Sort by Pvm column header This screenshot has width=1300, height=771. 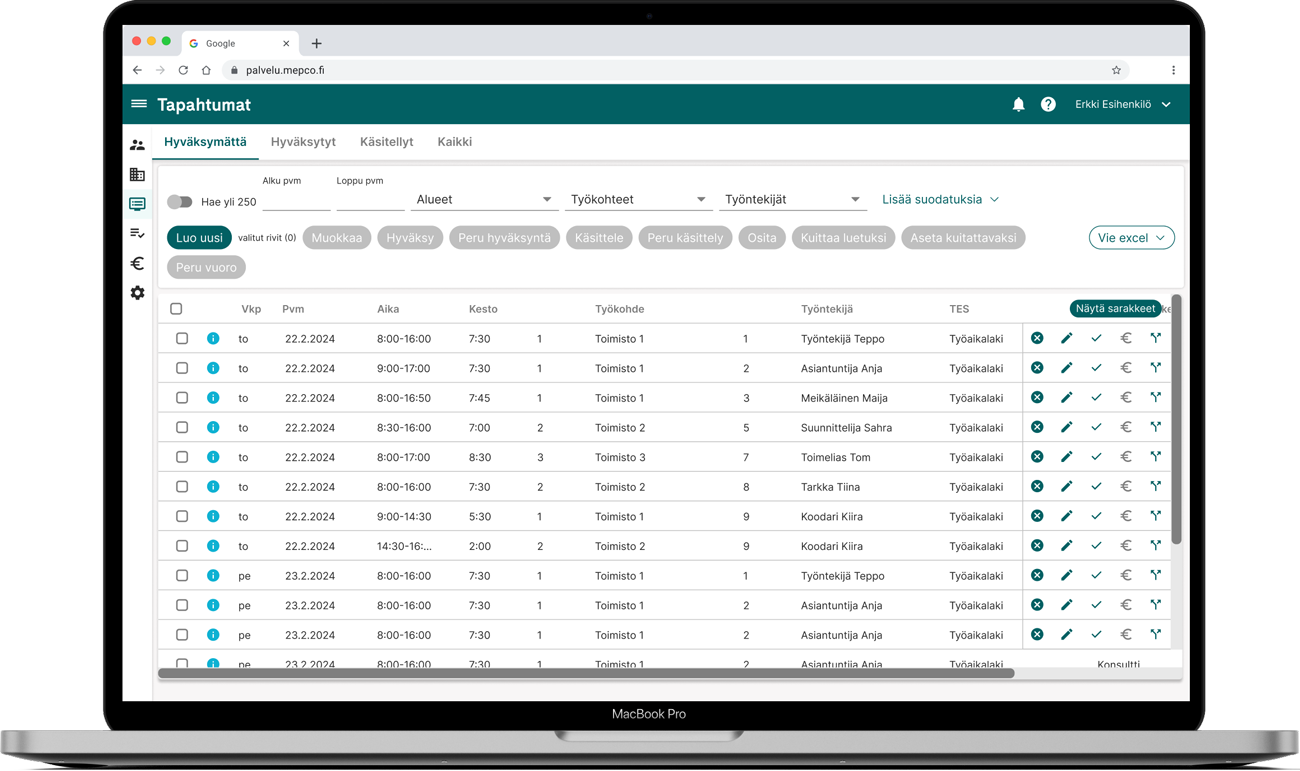click(x=293, y=309)
